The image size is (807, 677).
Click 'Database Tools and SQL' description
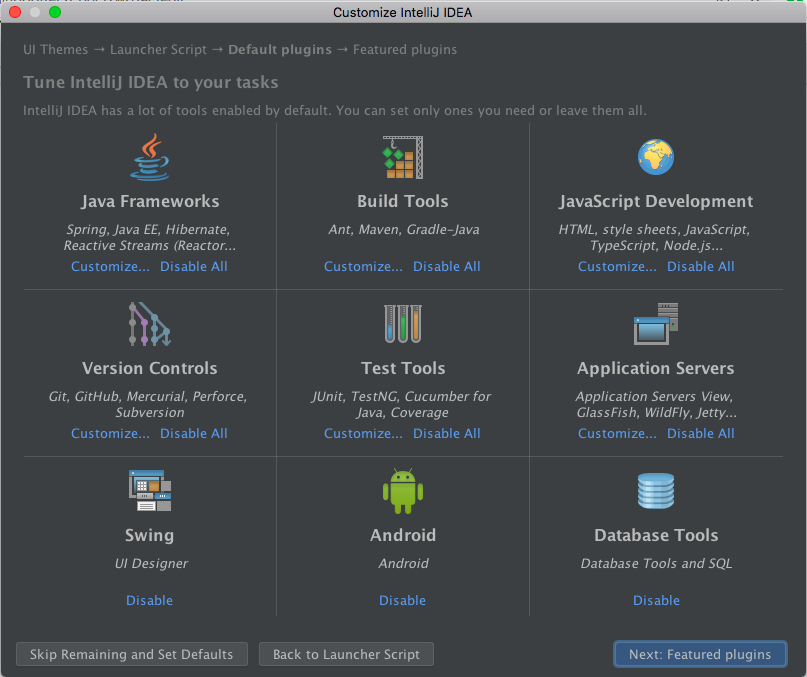click(656, 563)
